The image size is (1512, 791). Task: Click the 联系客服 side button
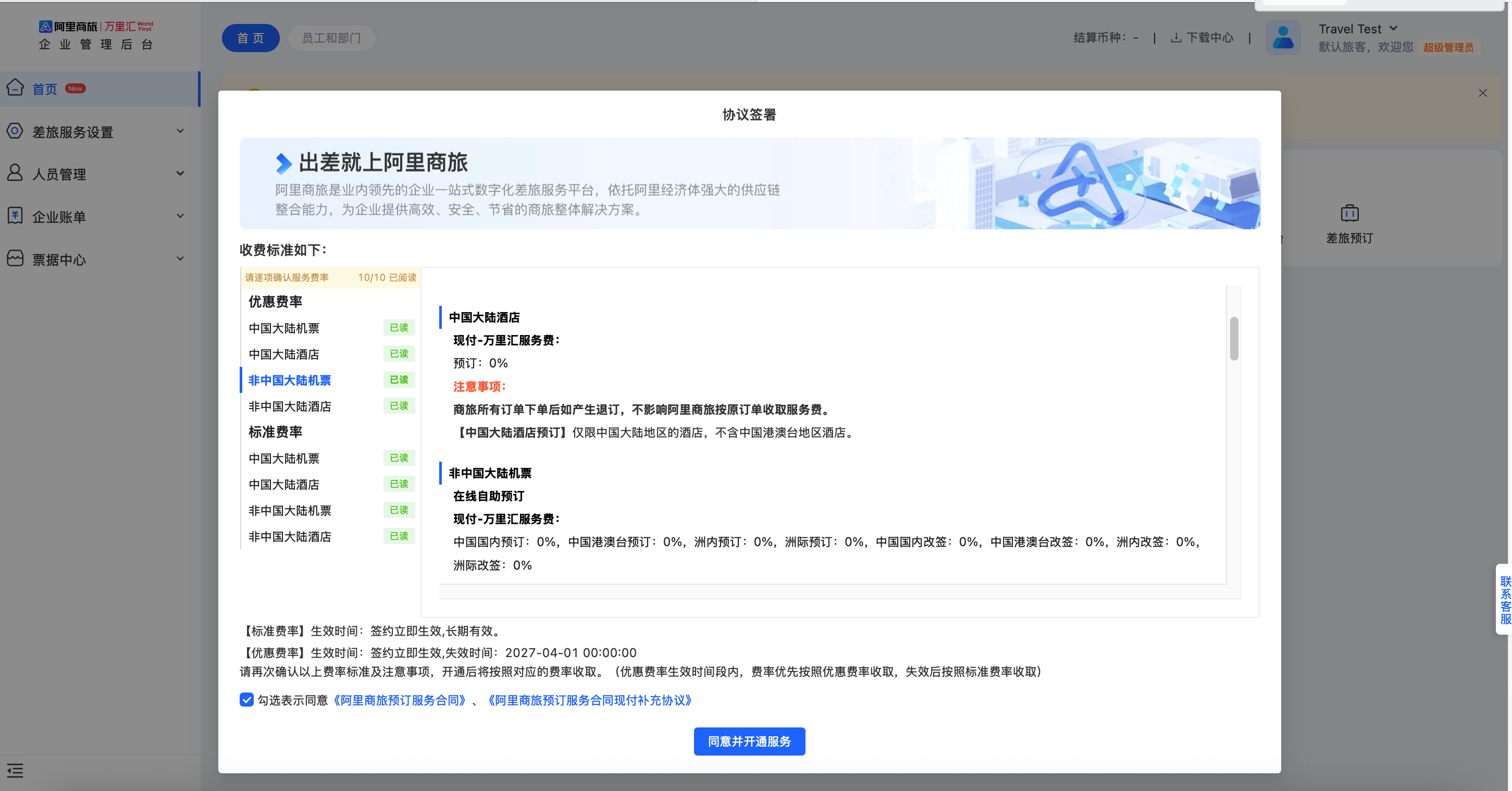[x=1504, y=599]
